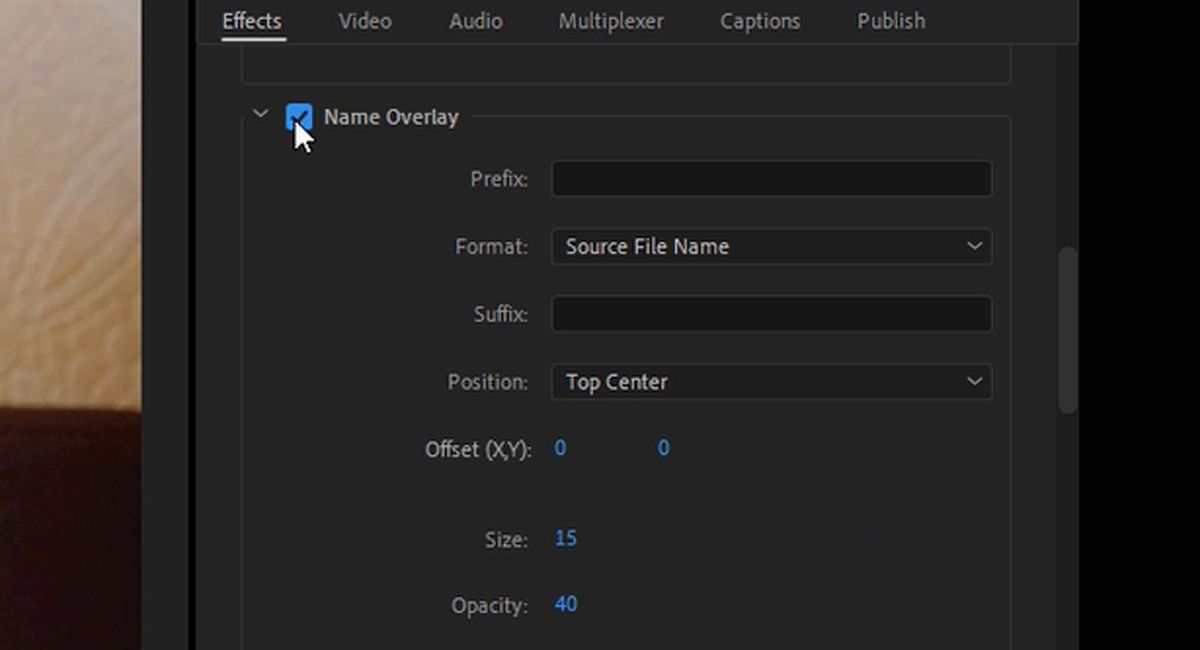
Task: Disable the Name Overlay effect
Action: click(298, 117)
